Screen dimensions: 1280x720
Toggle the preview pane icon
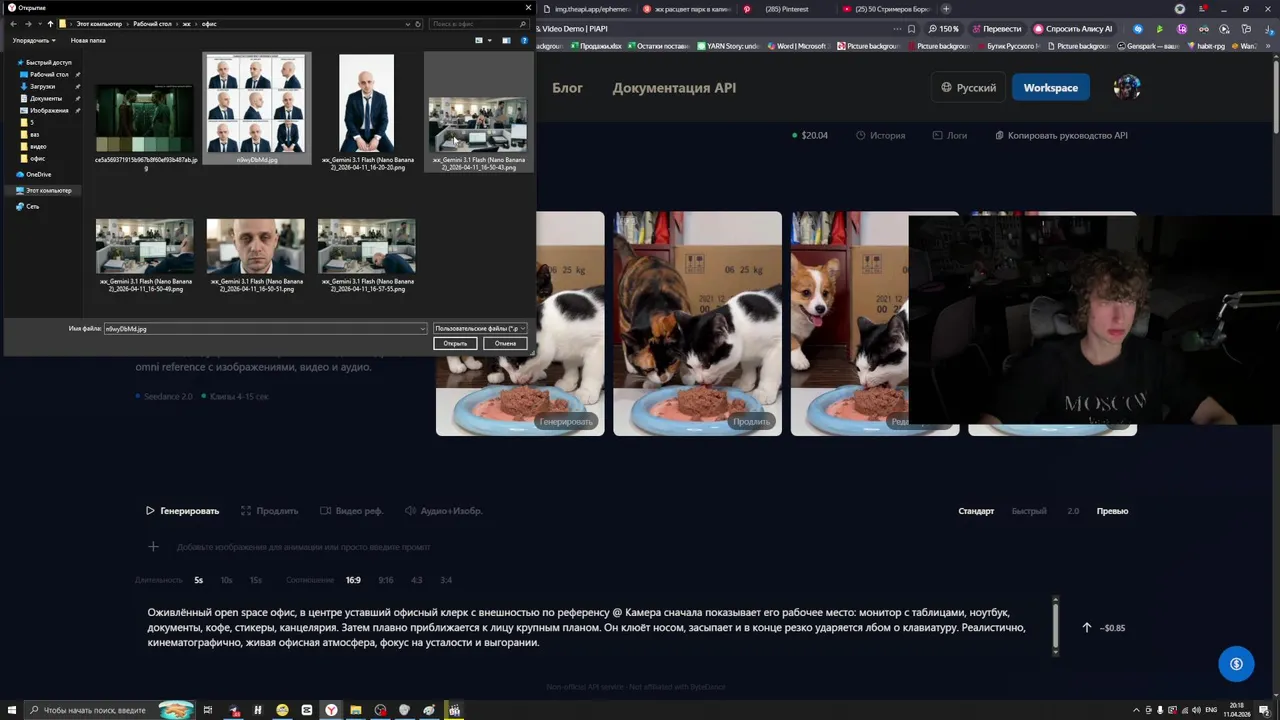507,41
